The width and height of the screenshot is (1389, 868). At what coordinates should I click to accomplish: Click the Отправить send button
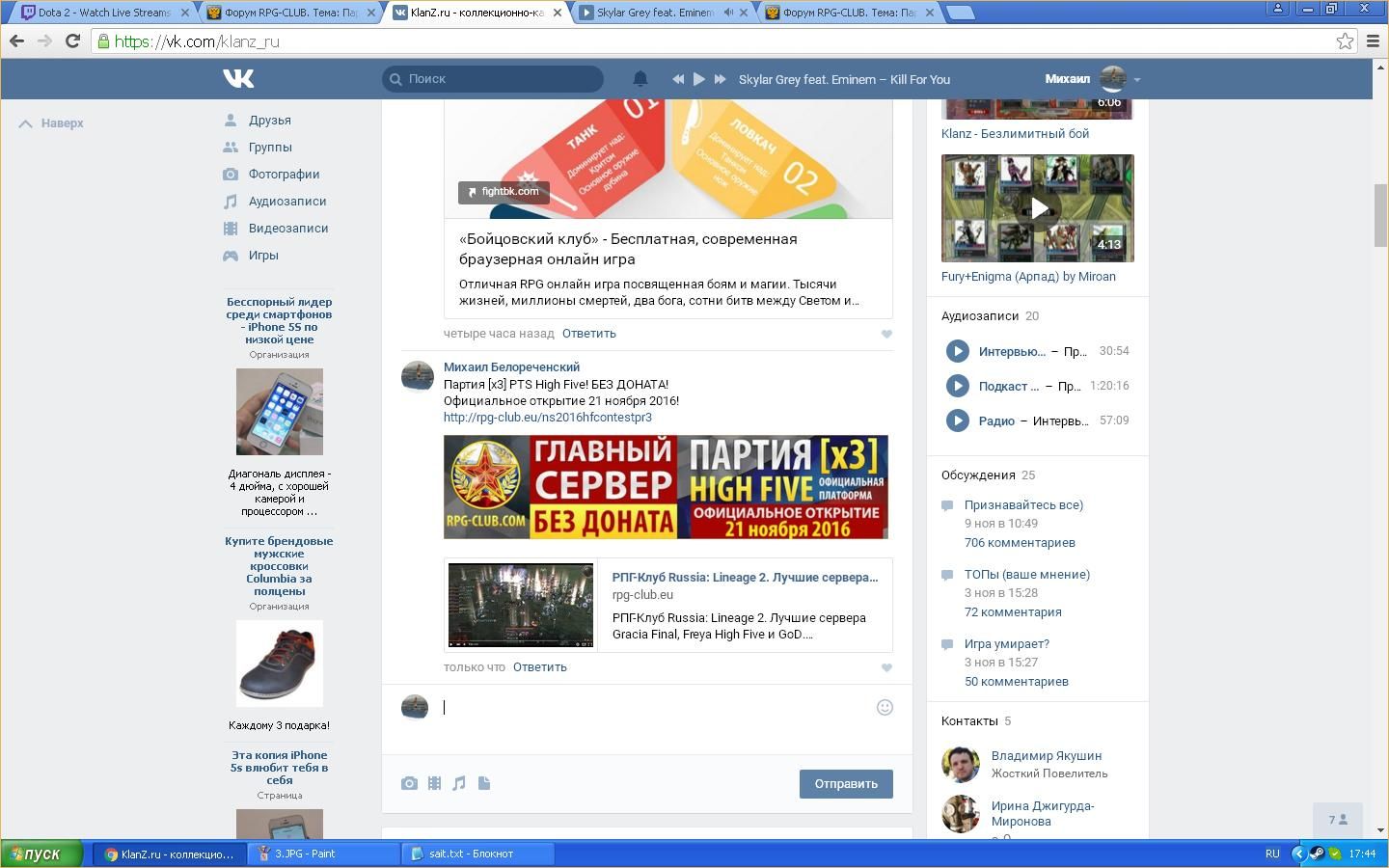point(846,784)
